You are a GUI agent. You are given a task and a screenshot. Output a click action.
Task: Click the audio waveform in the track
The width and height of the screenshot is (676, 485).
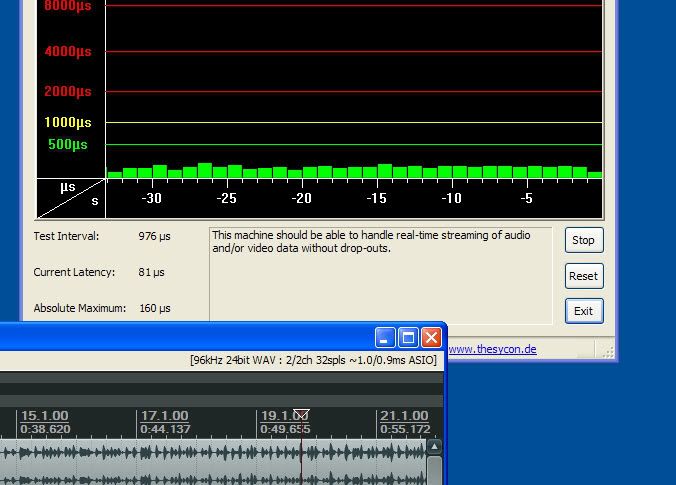(x=213, y=462)
